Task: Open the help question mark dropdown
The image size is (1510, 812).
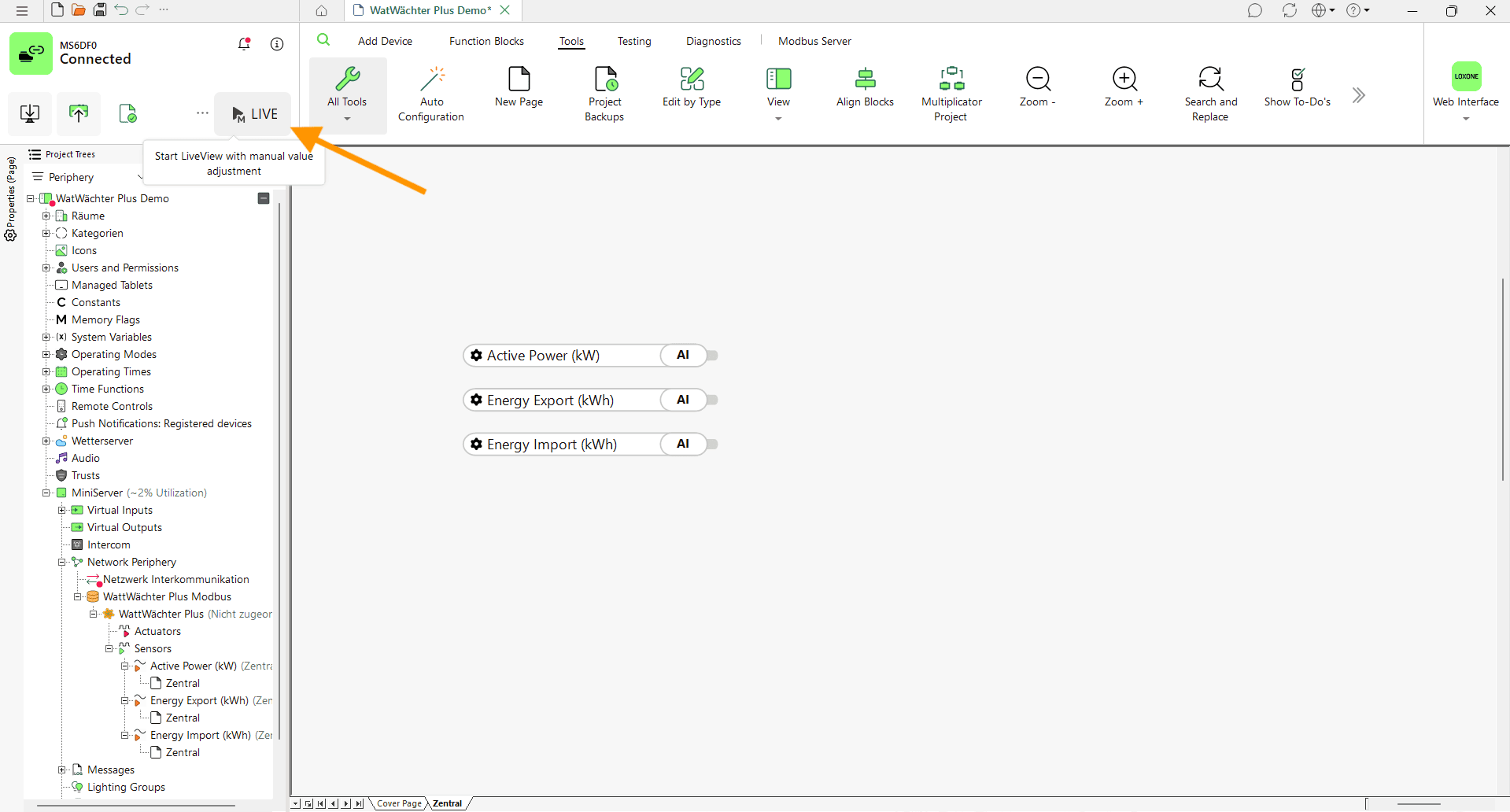Action: 1358,10
